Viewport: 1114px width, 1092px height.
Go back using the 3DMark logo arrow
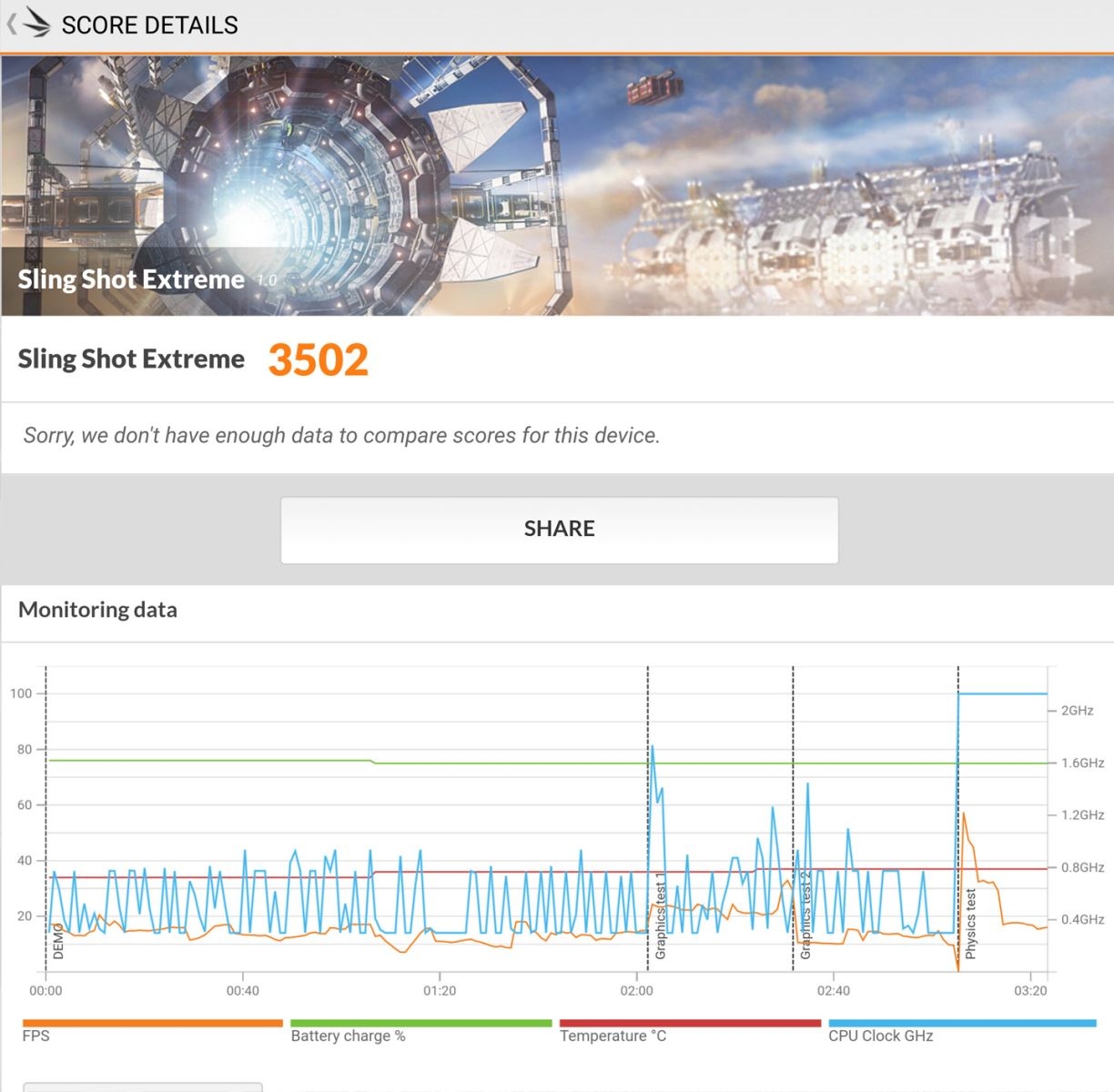click(x=28, y=24)
